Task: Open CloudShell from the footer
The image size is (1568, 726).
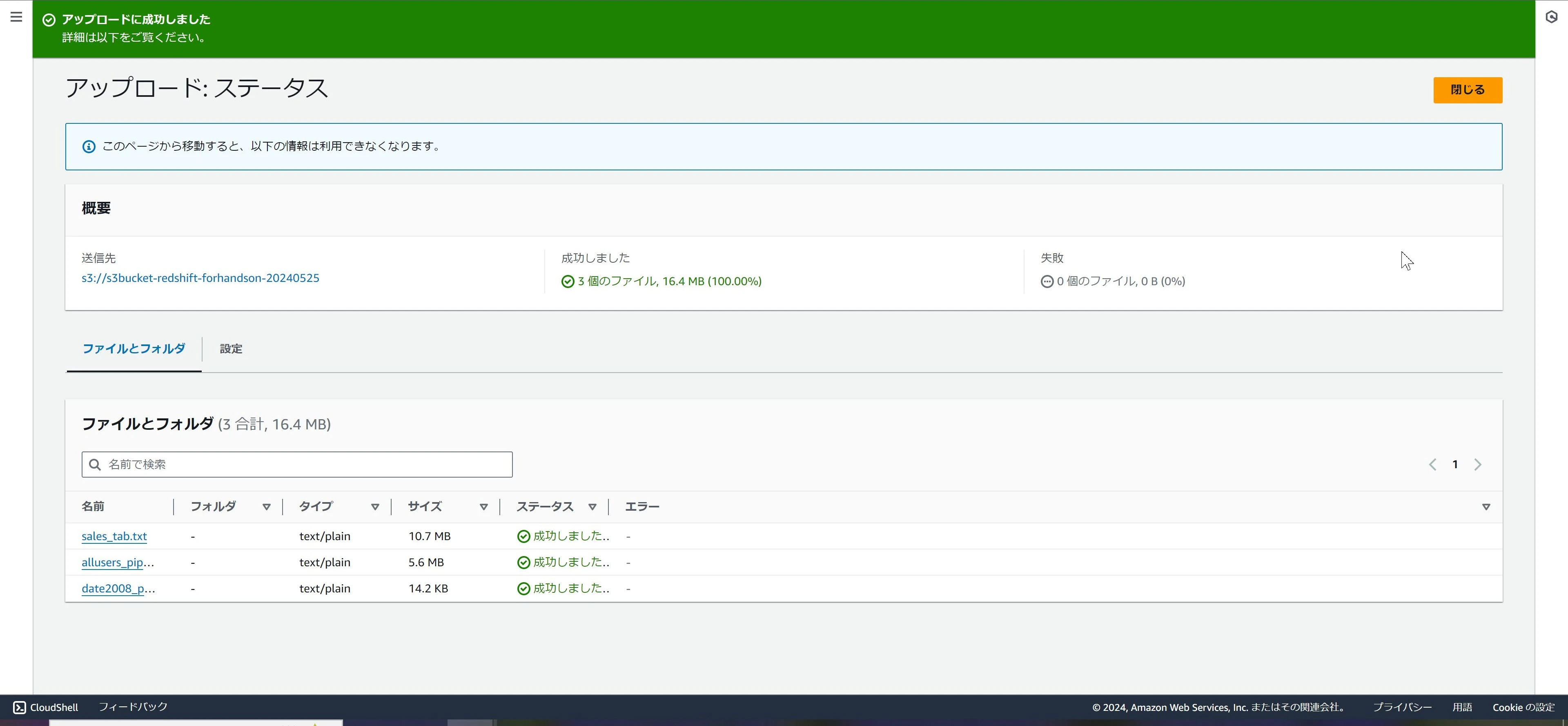Action: [x=46, y=707]
